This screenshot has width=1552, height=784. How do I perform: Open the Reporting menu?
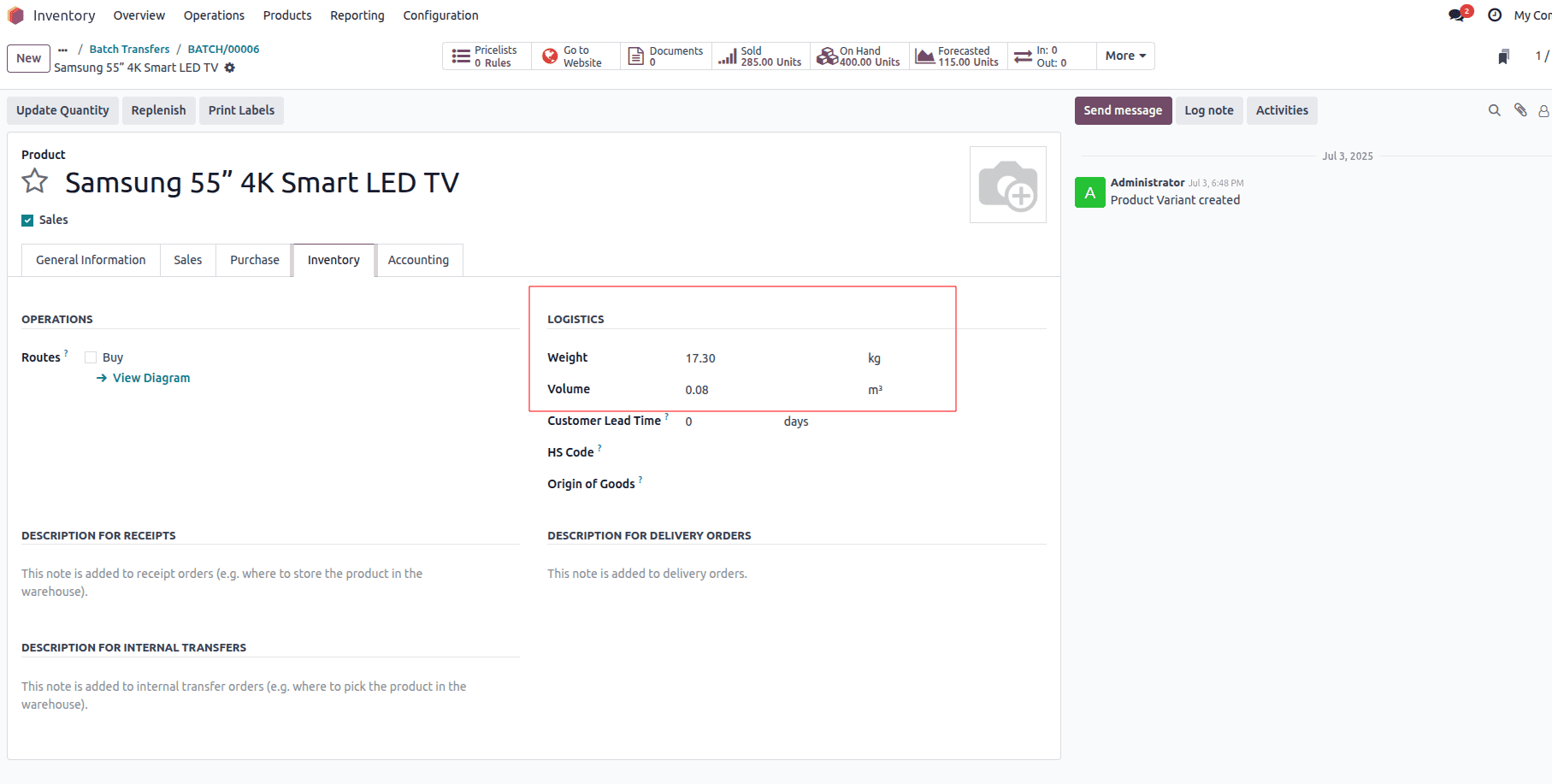tap(357, 15)
